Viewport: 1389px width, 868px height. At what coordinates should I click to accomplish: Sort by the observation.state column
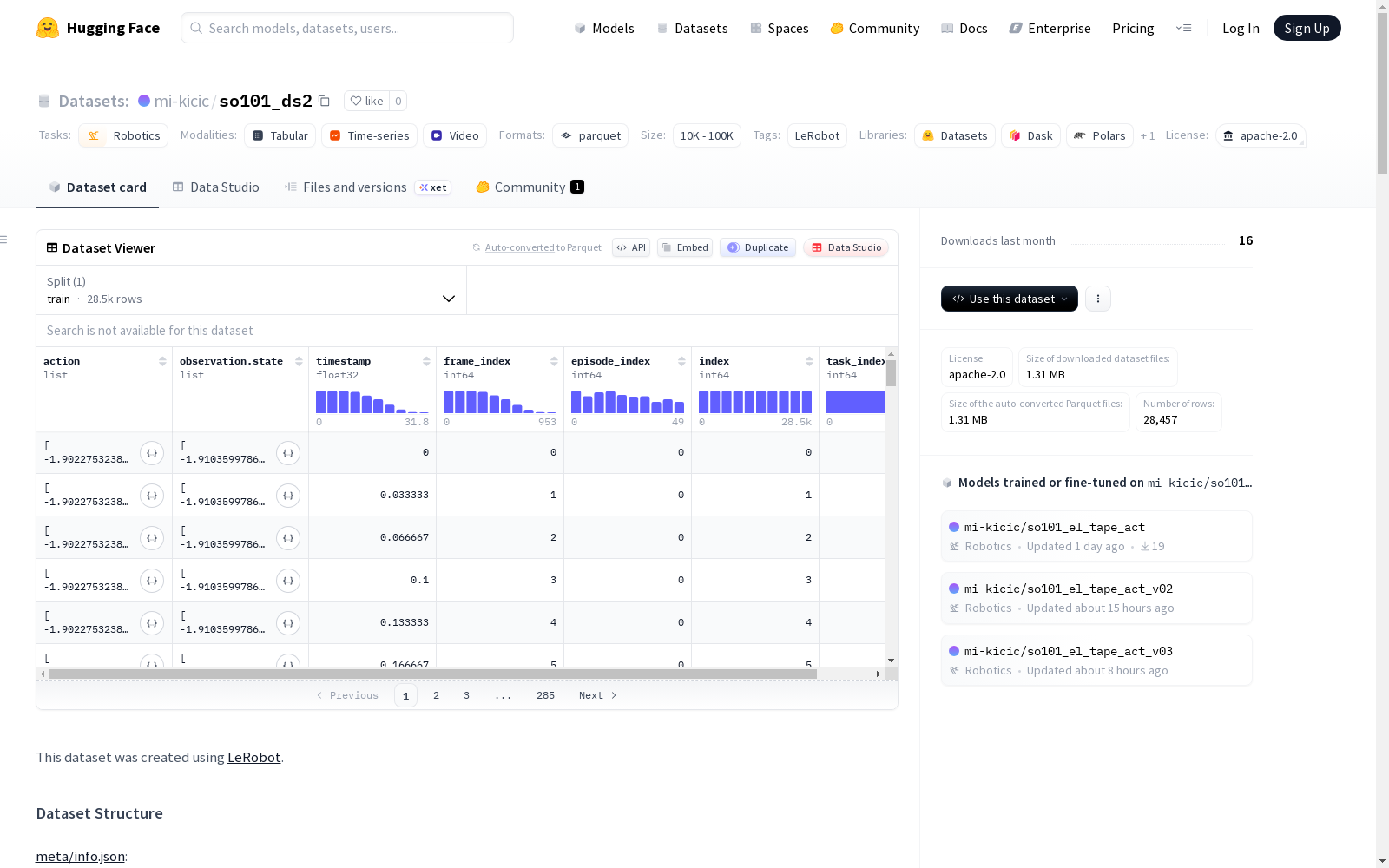299,361
